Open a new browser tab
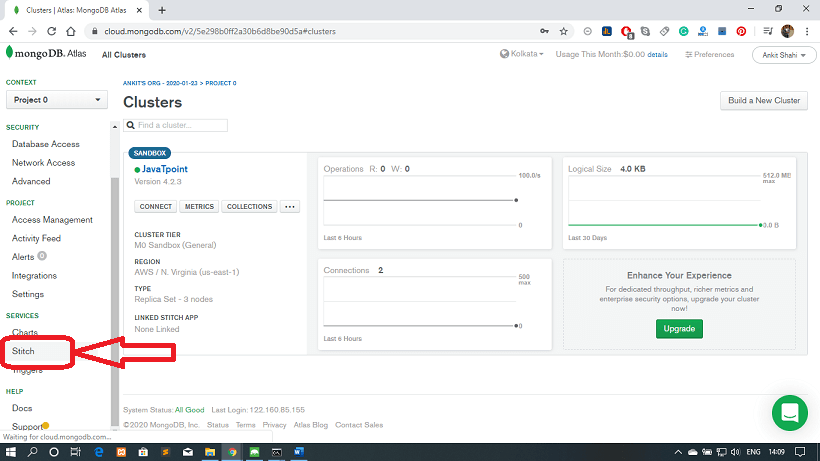 coord(162,10)
